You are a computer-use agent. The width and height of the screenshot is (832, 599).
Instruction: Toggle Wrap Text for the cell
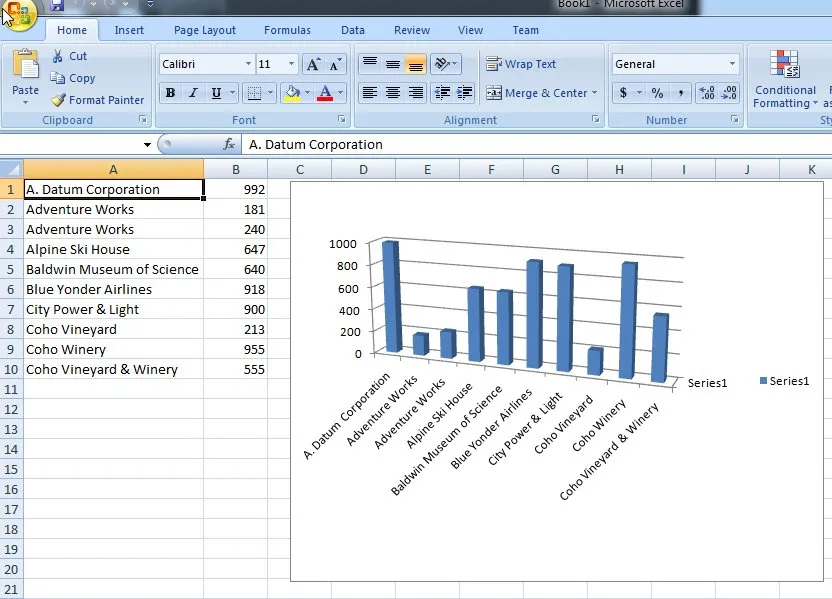(x=521, y=64)
